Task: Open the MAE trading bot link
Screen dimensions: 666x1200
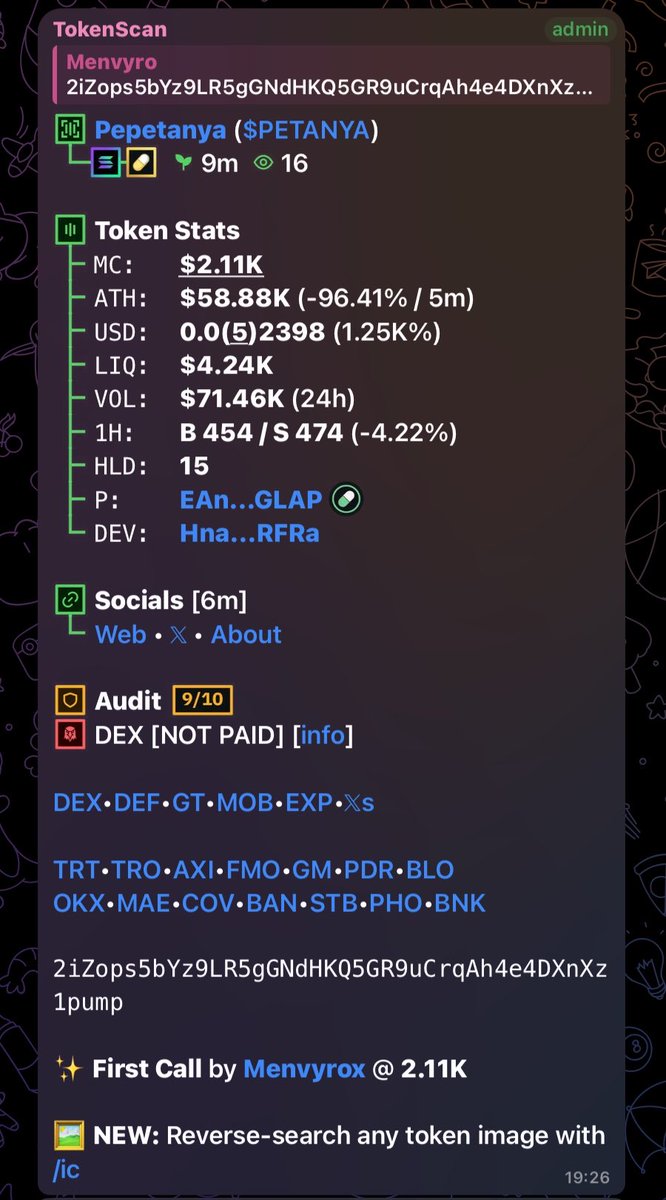Action: [143, 903]
